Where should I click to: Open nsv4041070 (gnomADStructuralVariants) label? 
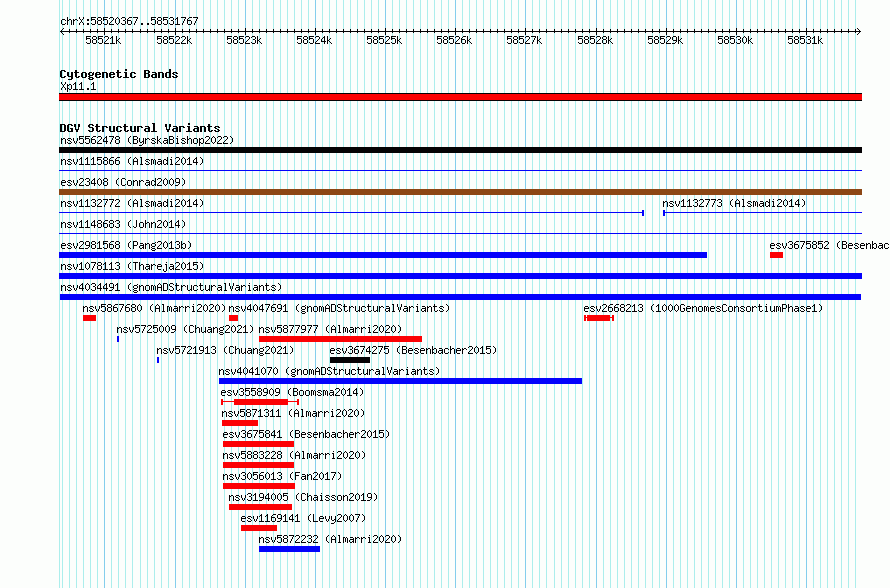329,371
